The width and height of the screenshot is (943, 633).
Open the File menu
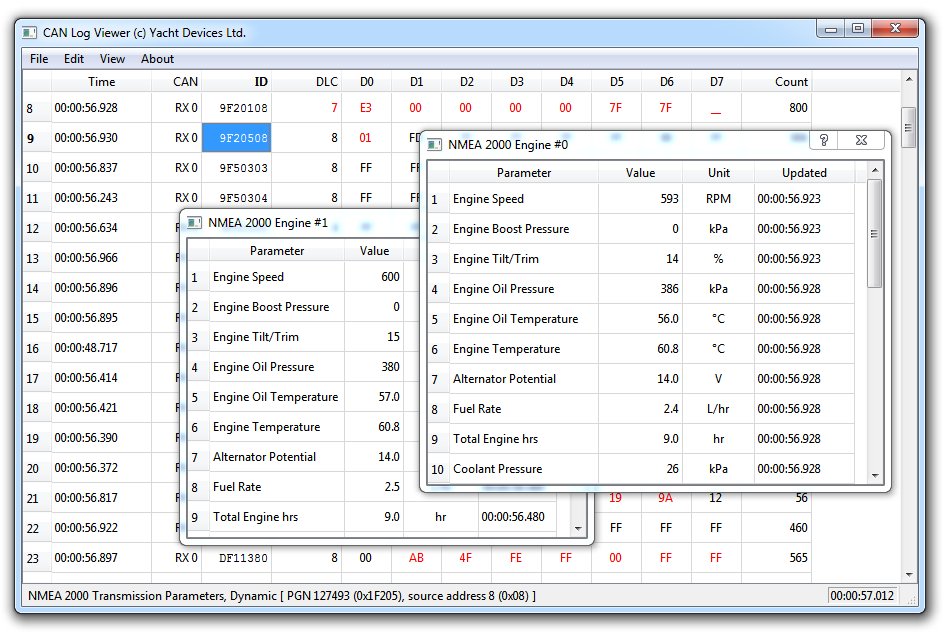[39, 59]
